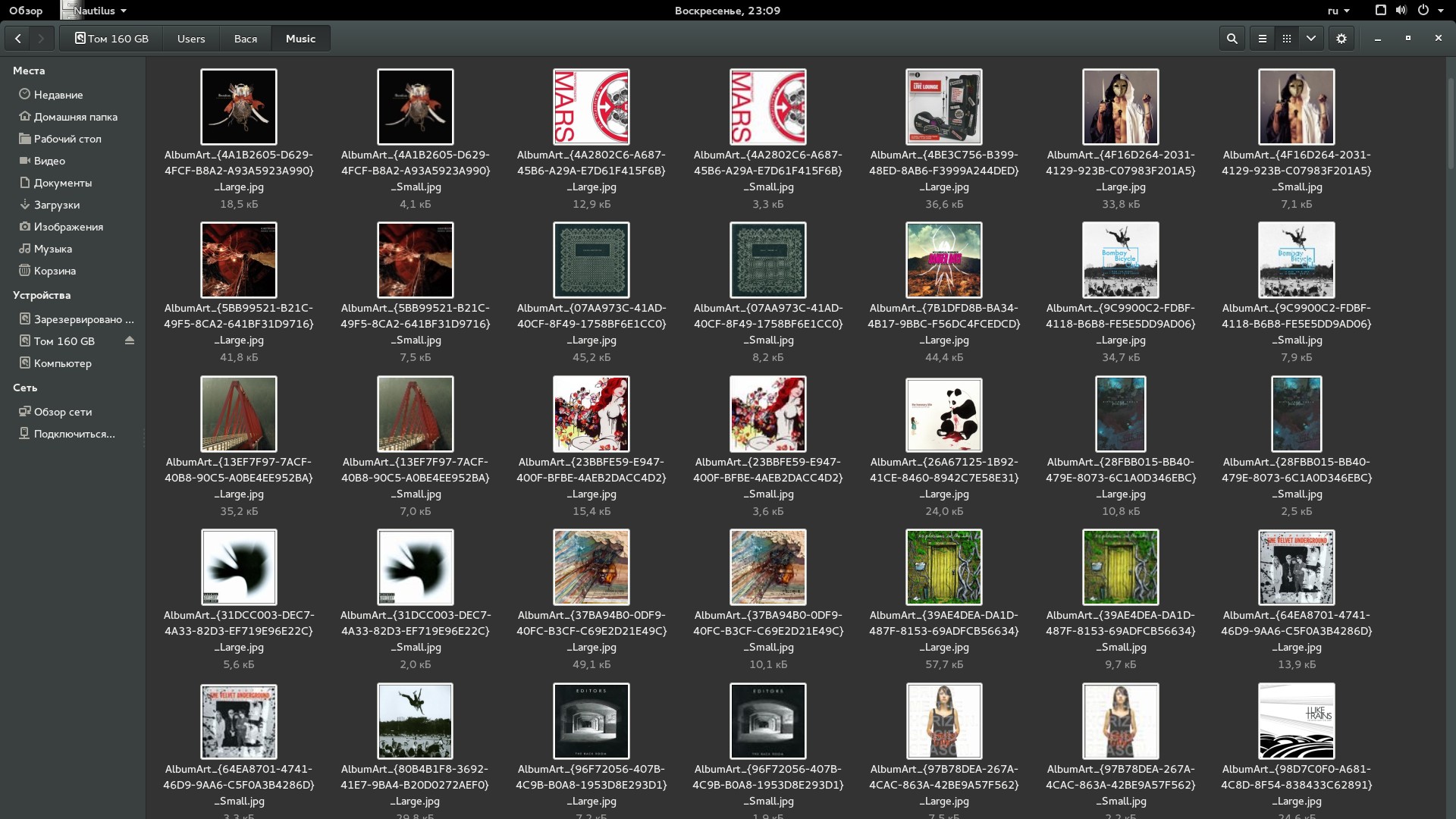The width and height of the screenshot is (1456, 819).
Task: Open power system menu
Action: point(1429,11)
